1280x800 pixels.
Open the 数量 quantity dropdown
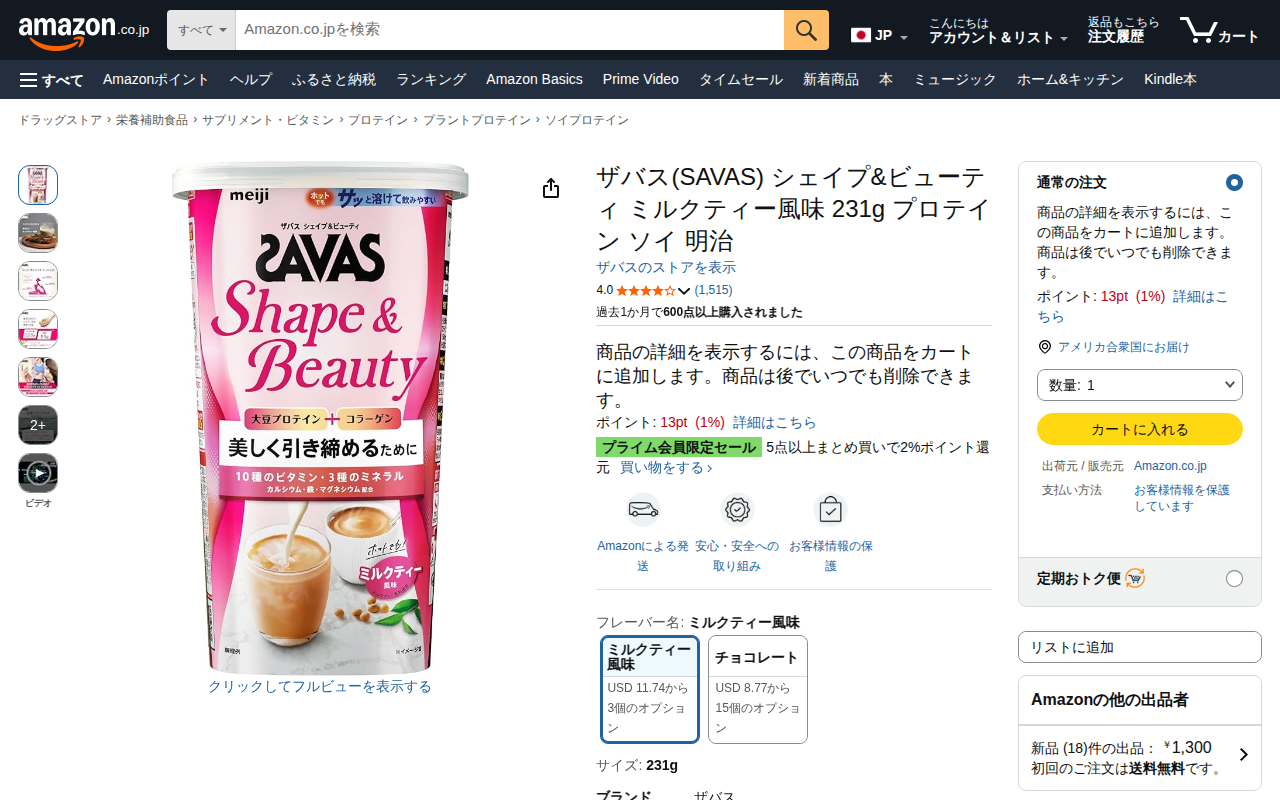pyautogui.click(x=1140, y=385)
